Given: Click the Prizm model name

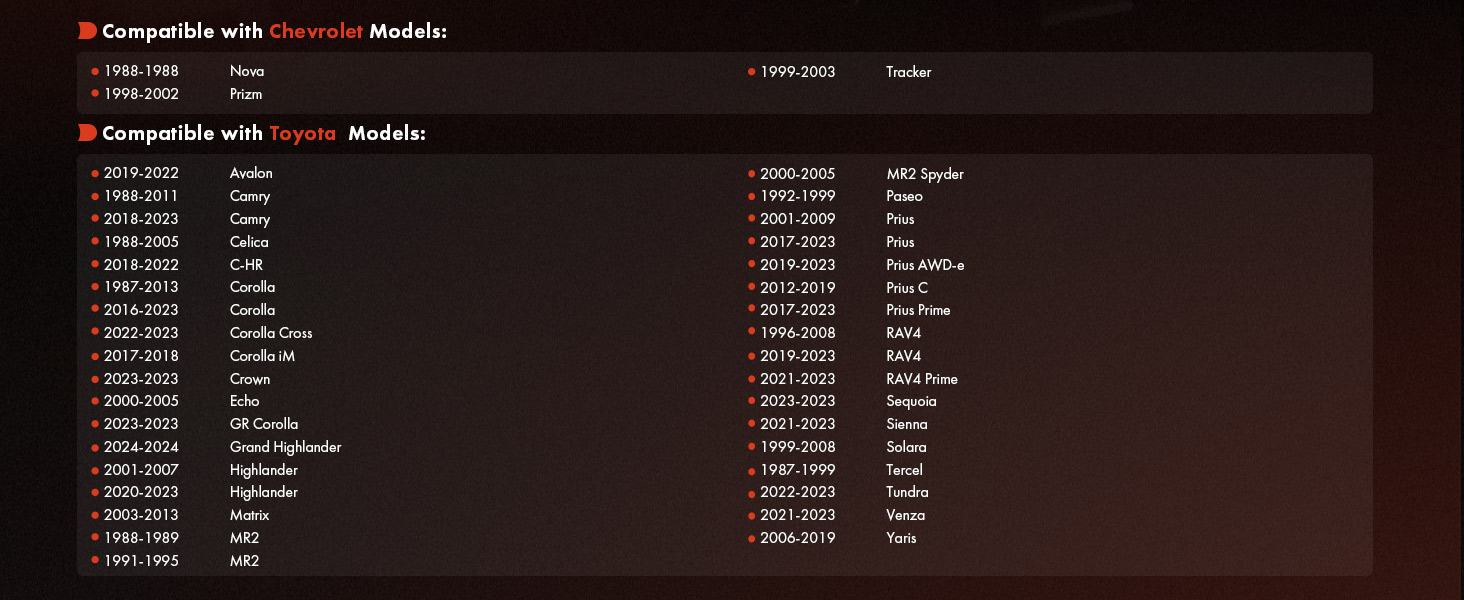Looking at the screenshot, I should [246, 94].
